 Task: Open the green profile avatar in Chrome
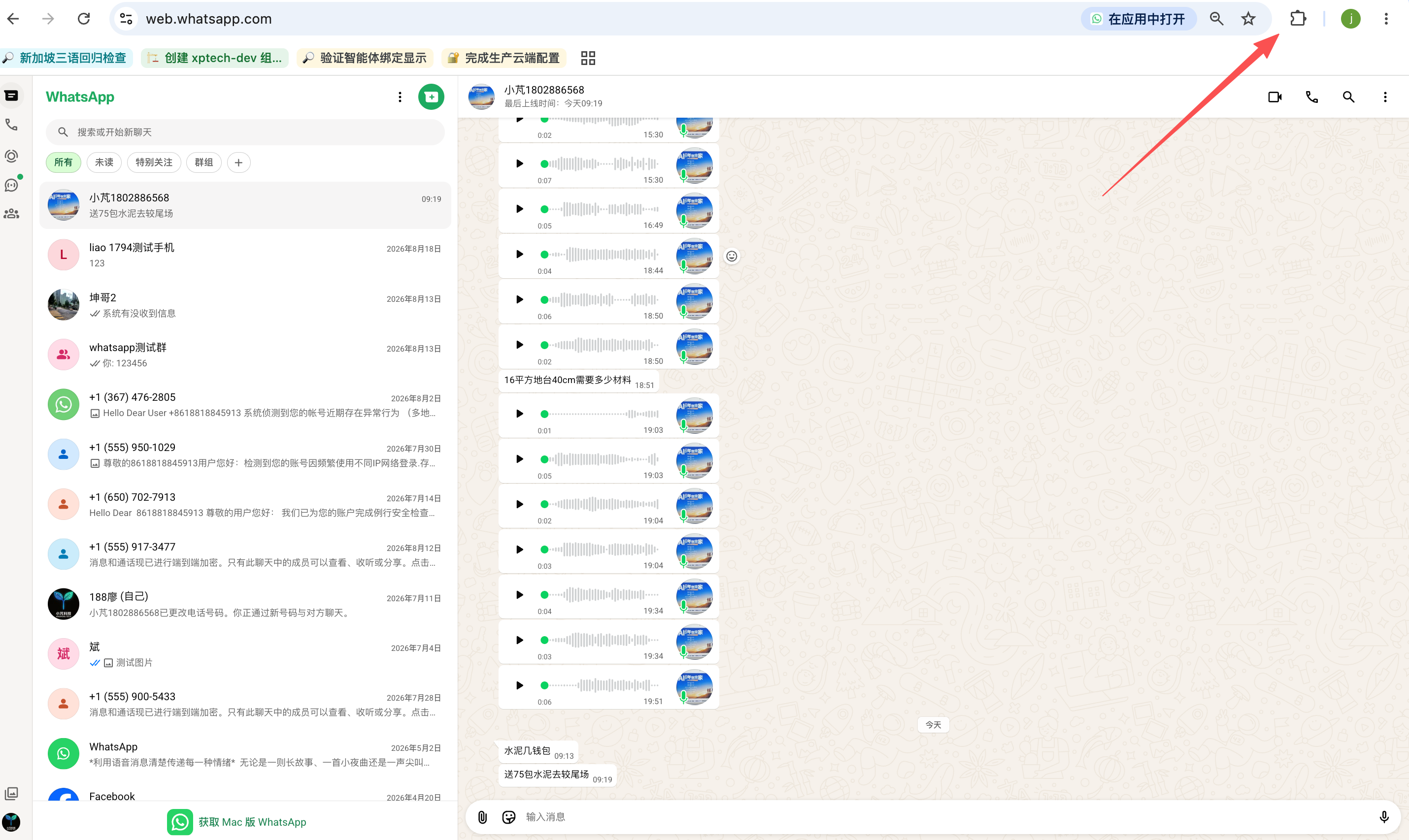coord(1350,19)
